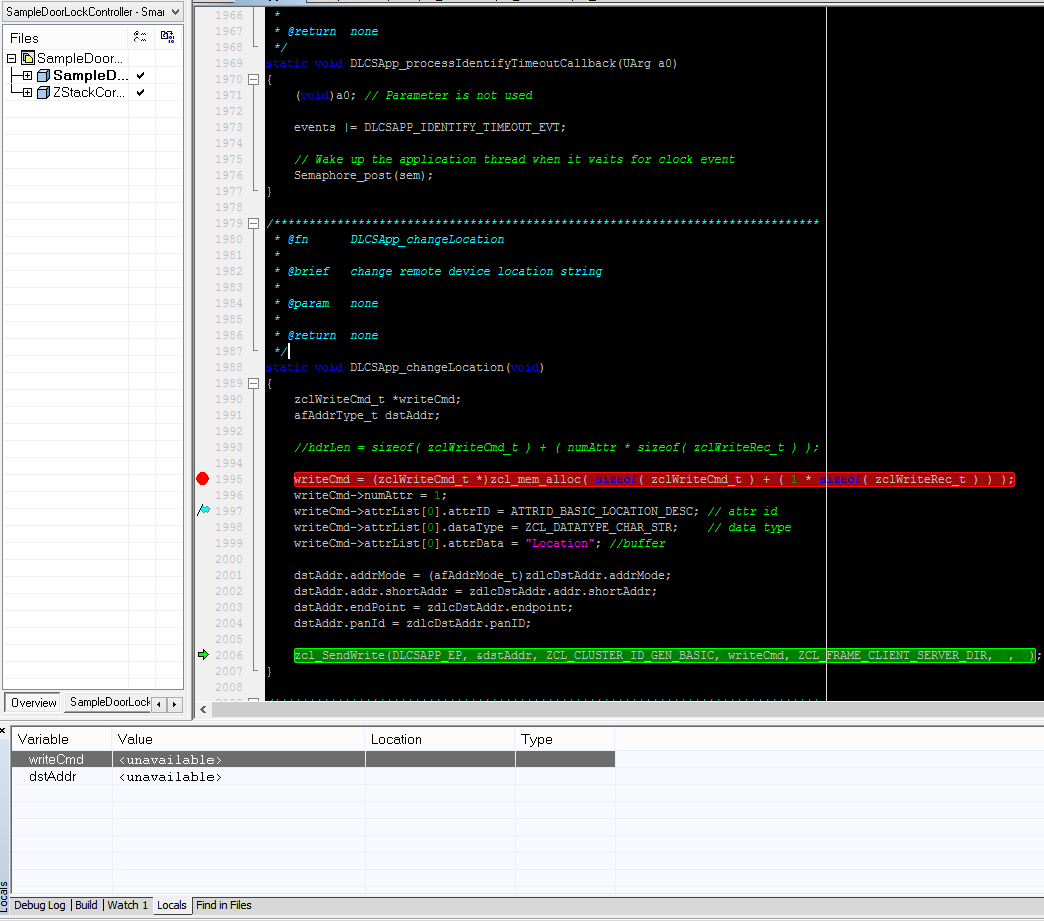Open the Watch 1 panel tab

127,905
